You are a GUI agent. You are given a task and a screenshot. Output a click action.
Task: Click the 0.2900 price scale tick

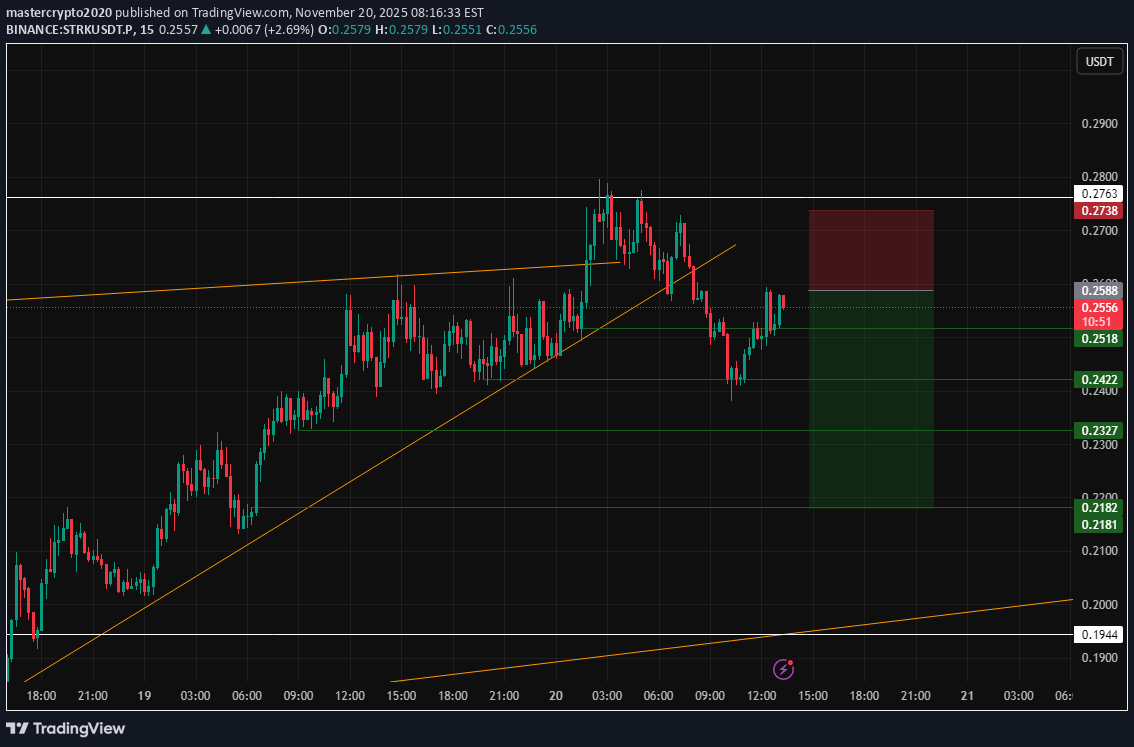pos(1099,125)
